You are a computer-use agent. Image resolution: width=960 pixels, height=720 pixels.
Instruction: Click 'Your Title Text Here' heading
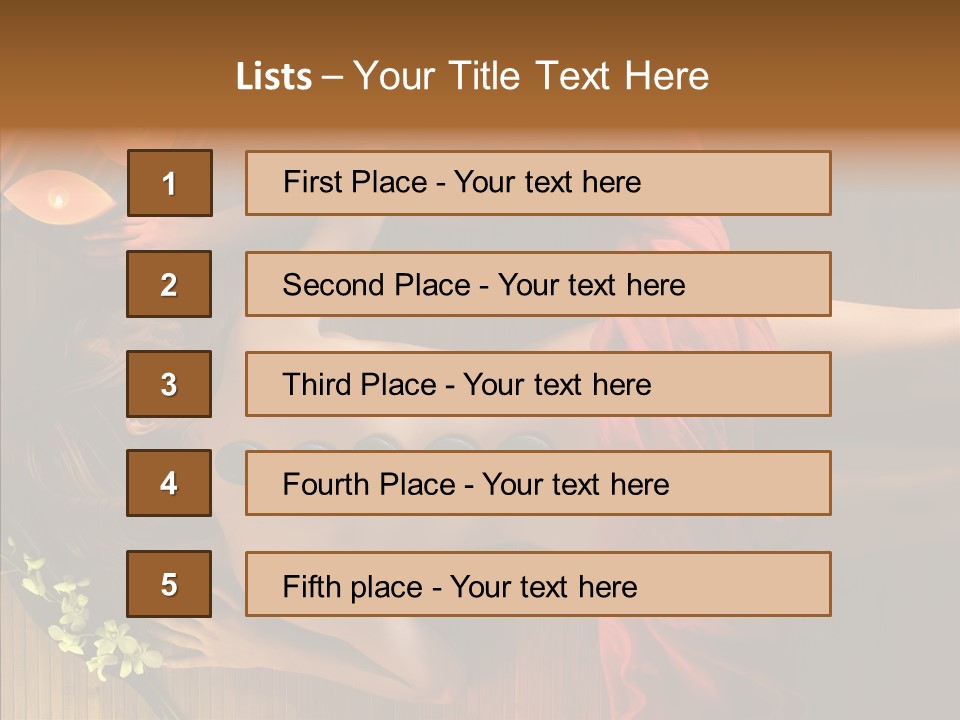tap(531, 76)
